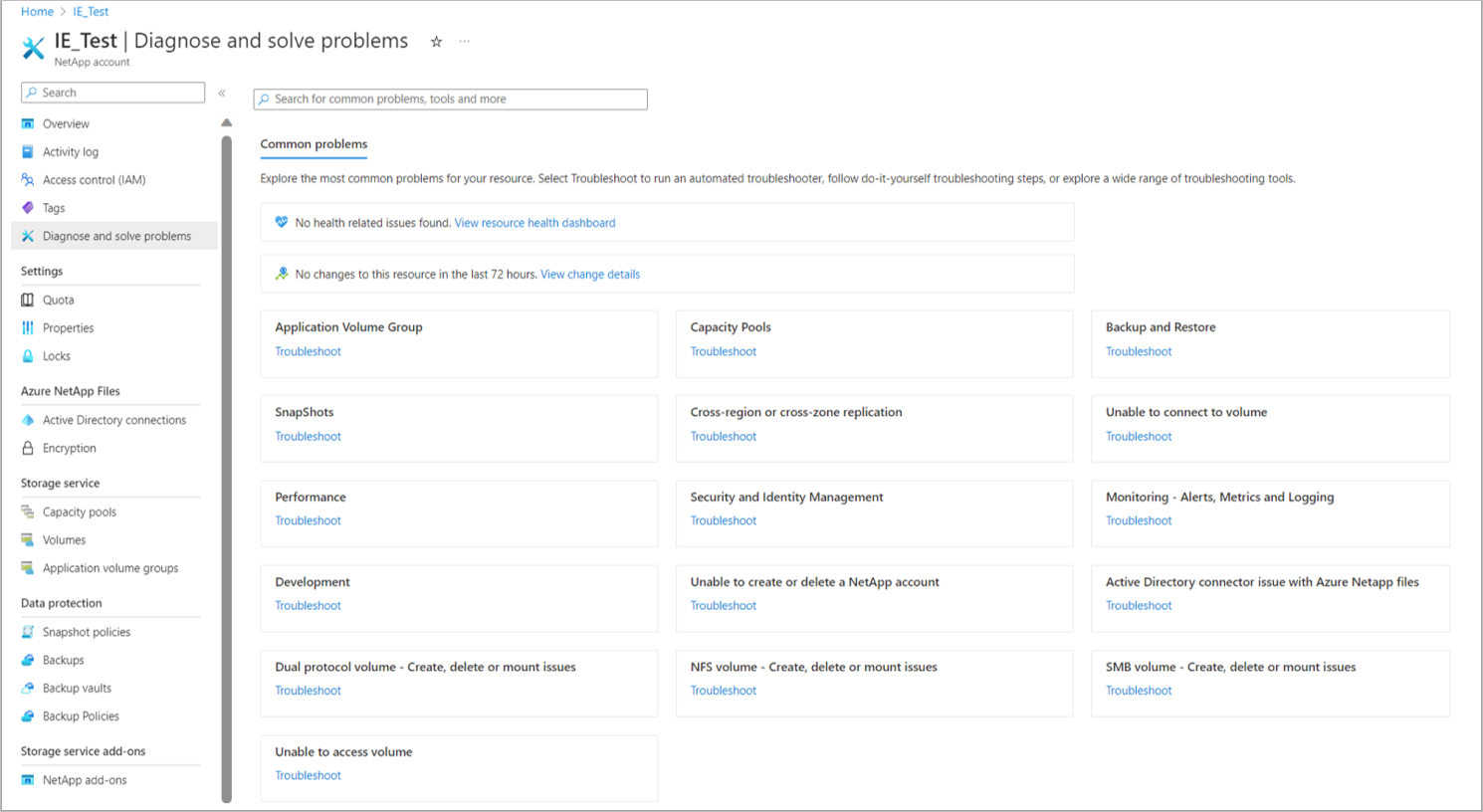This screenshot has height=812, width=1483.
Task: Open the Activity log icon
Action: 28,152
